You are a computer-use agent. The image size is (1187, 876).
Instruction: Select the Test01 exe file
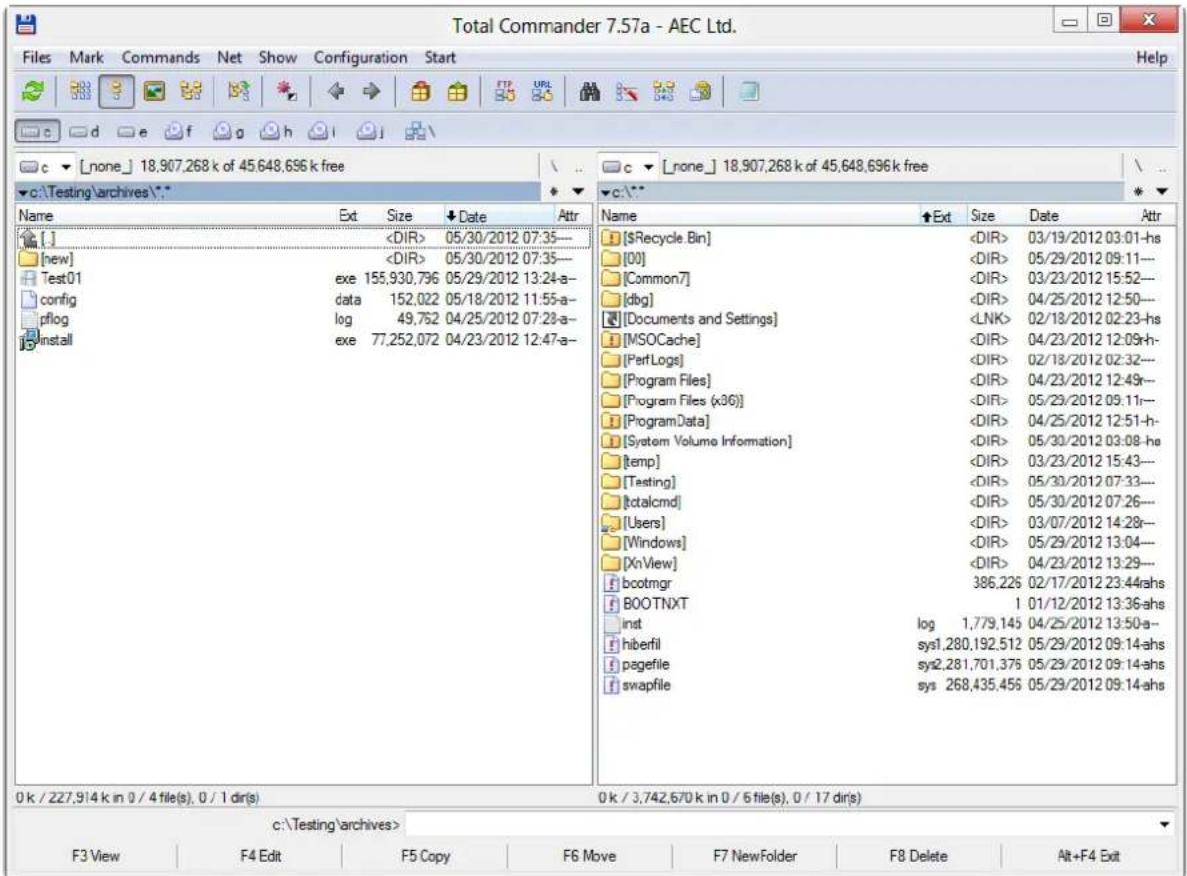click(303, 279)
